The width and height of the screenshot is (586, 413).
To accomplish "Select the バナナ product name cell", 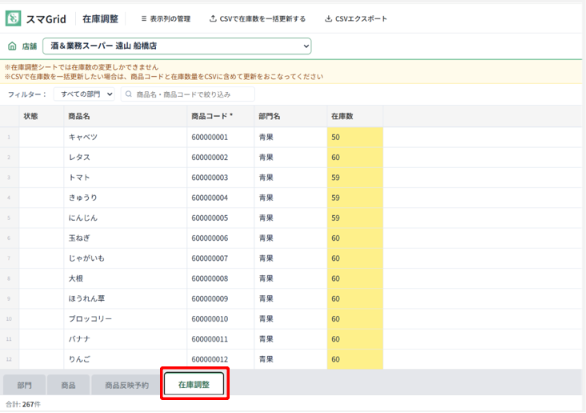I will pyautogui.click(x=125, y=339).
